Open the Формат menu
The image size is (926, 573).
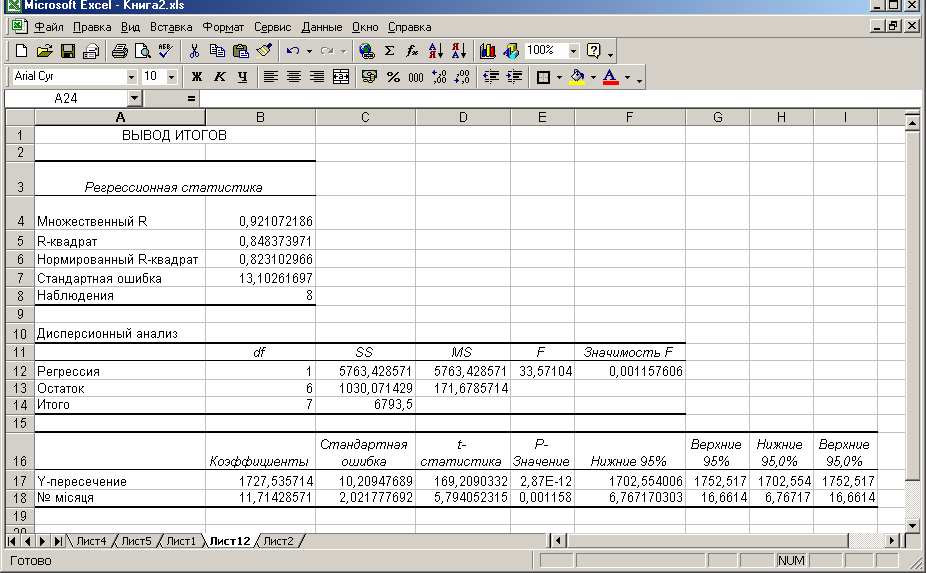coord(222,27)
